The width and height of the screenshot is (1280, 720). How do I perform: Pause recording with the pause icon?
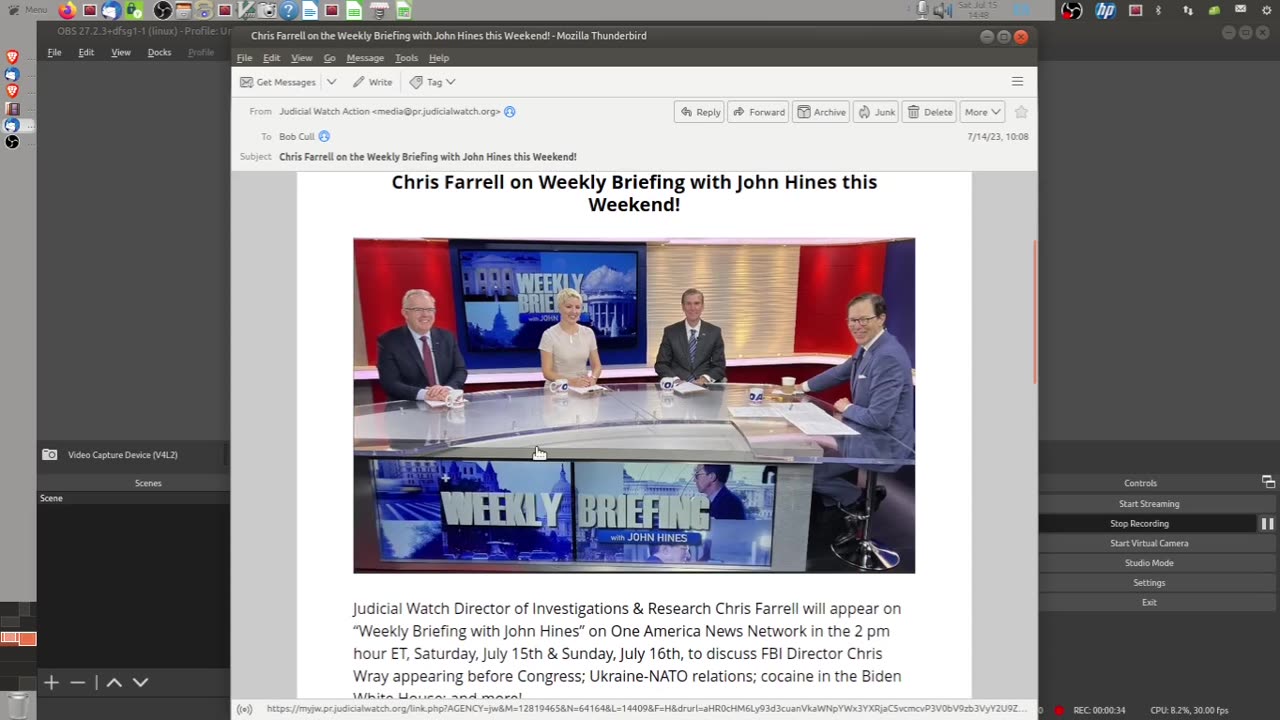tap(1267, 523)
